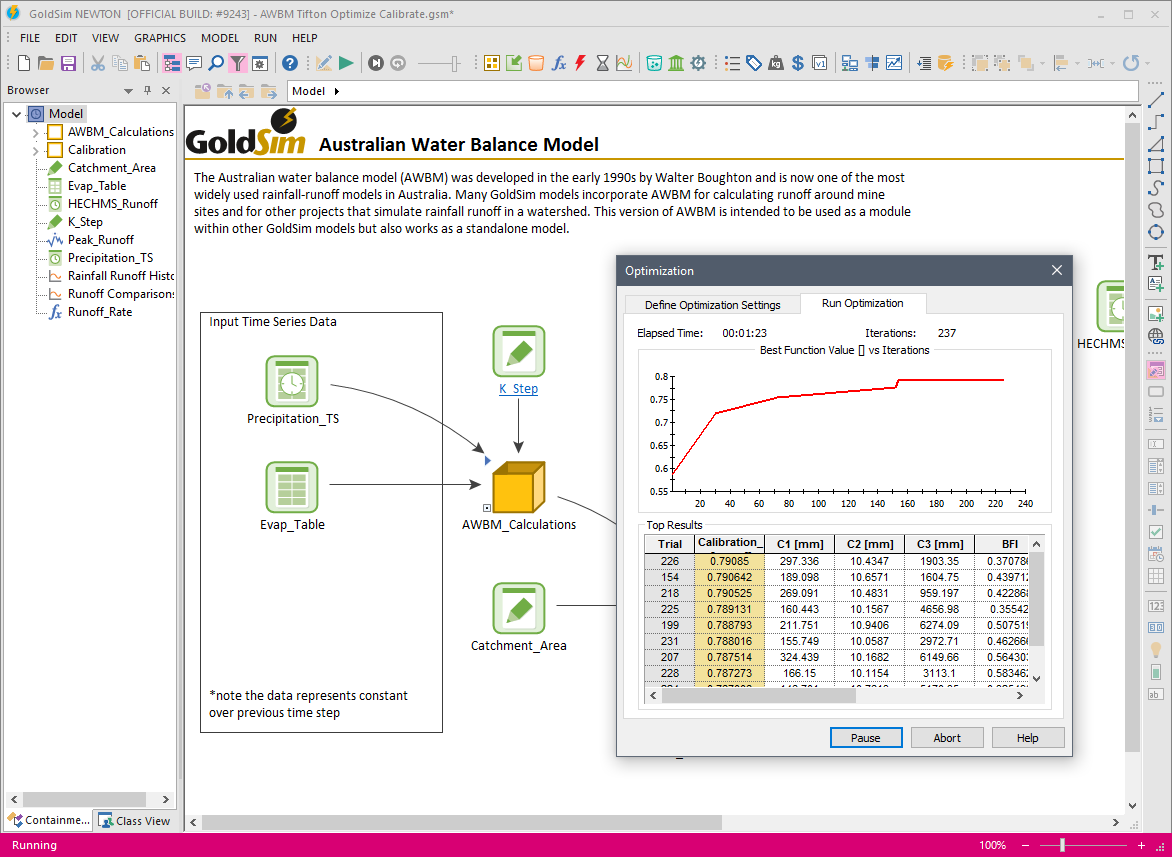Open the Find tool with the magnifier icon
The width and height of the screenshot is (1172, 857).
(x=214, y=63)
